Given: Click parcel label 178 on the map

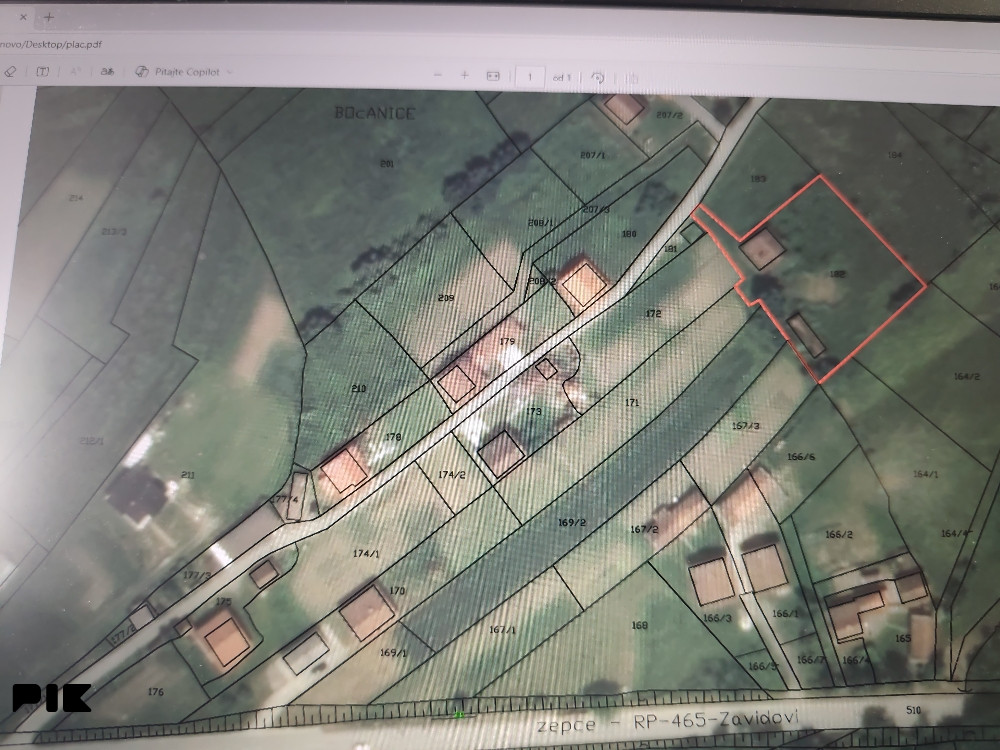Looking at the screenshot, I should click(x=393, y=437).
